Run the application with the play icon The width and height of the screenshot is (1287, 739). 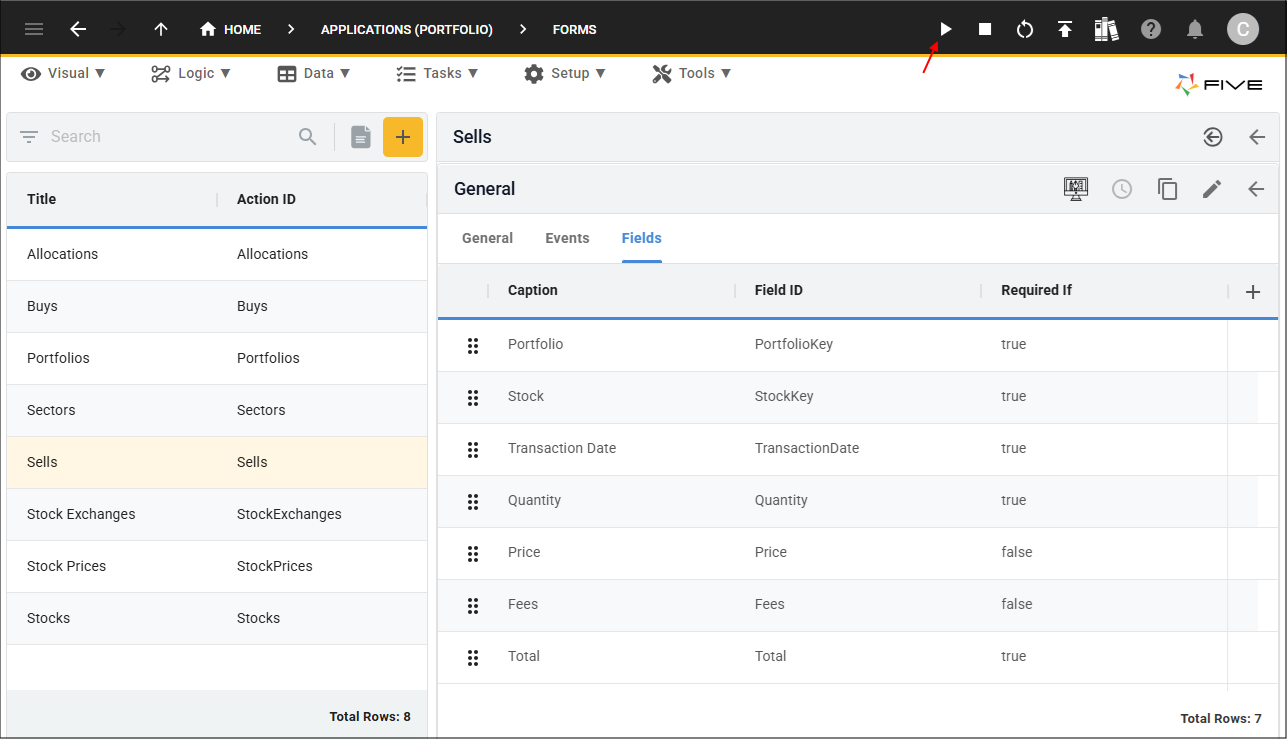pyautogui.click(x=945, y=29)
